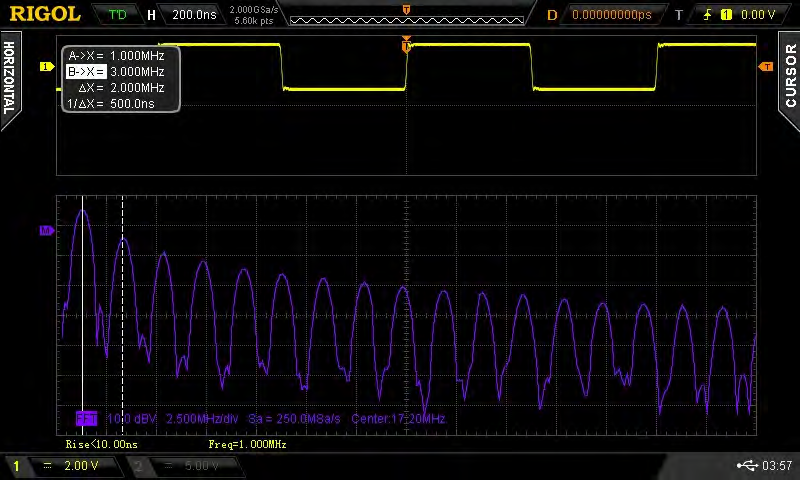Click the D delay label icon

click(552, 15)
